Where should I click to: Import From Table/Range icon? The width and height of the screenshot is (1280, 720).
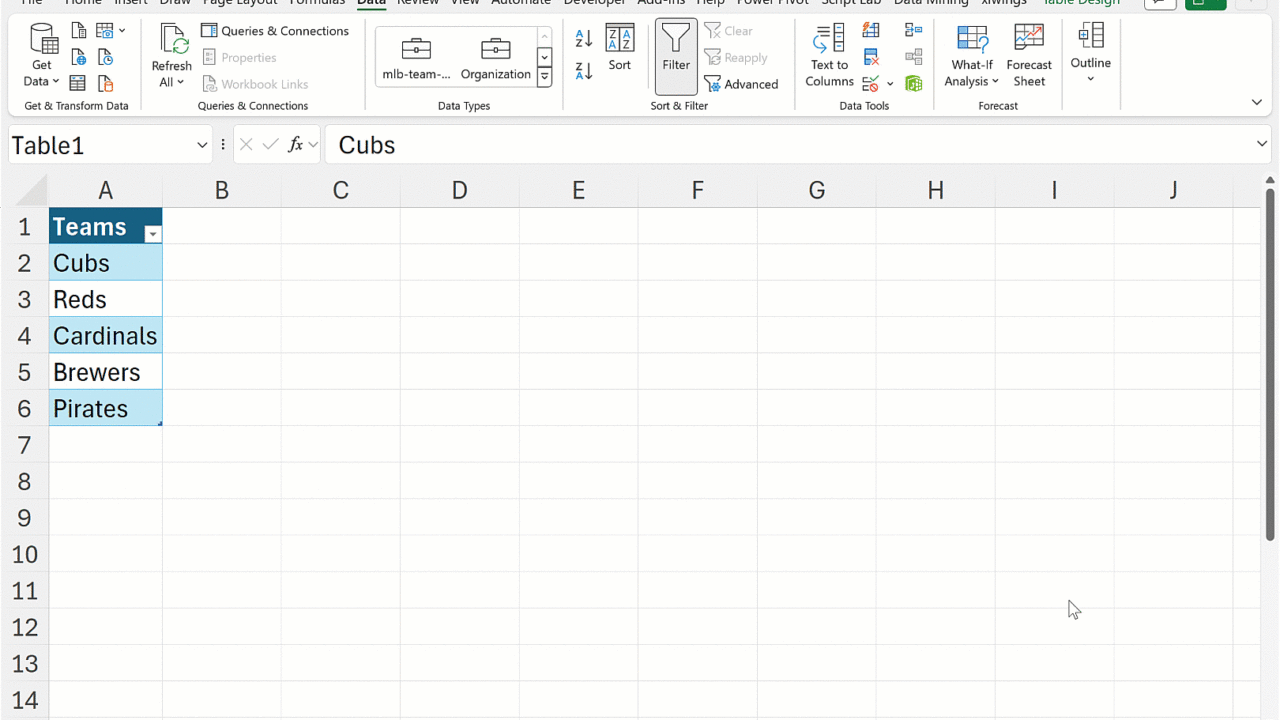coord(78,84)
